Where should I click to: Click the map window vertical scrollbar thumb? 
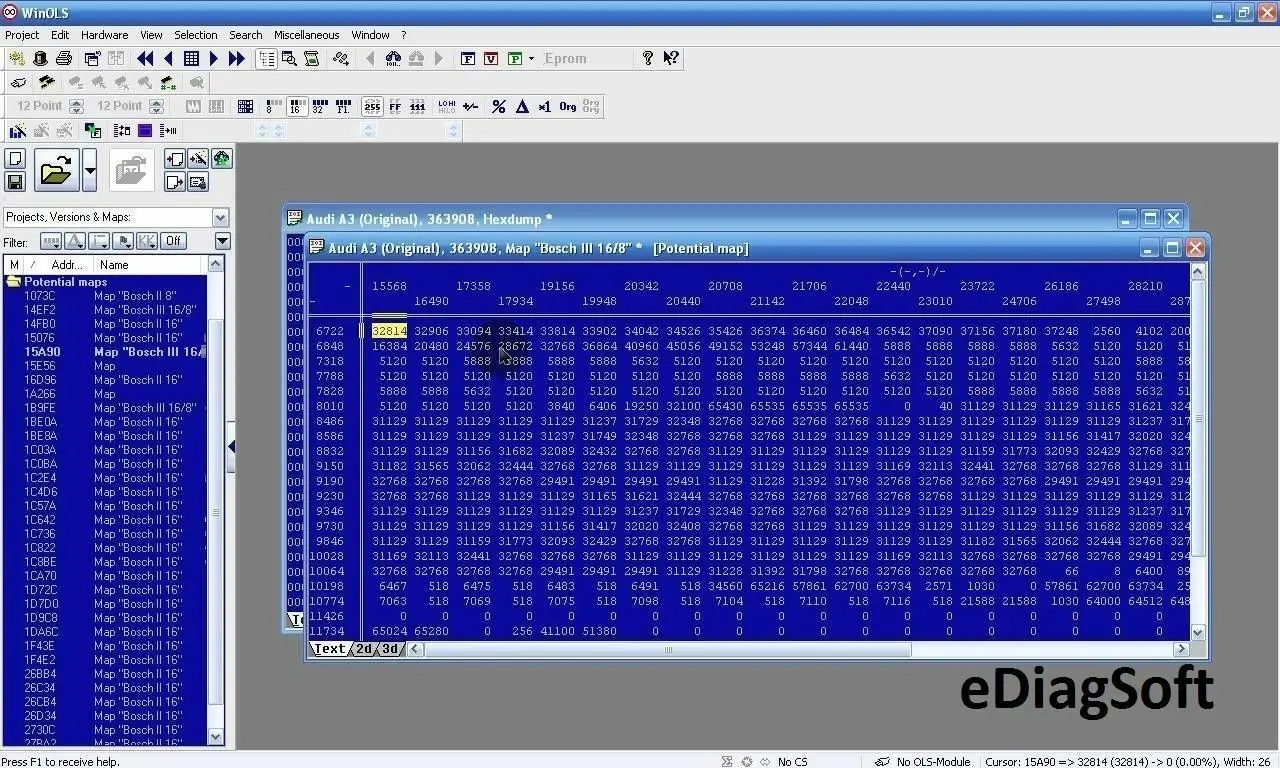[x=1198, y=420]
